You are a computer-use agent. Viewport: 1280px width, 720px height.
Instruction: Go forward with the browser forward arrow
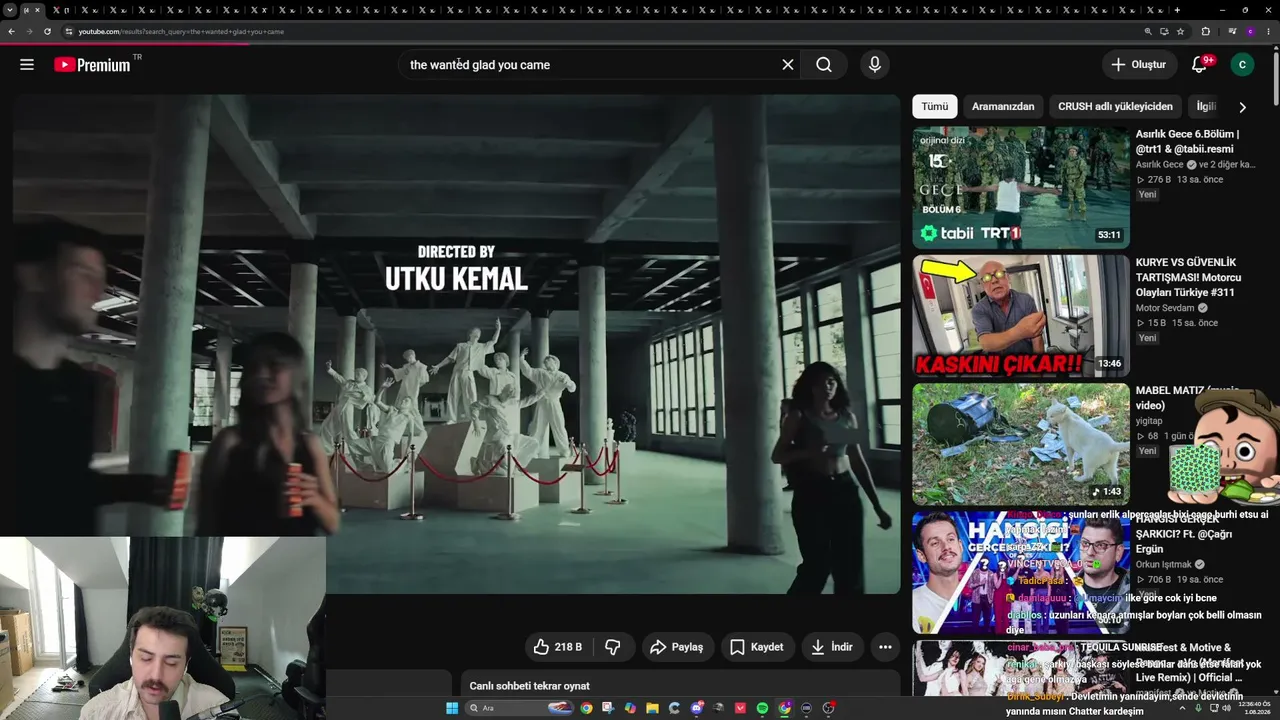pyautogui.click(x=29, y=32)
